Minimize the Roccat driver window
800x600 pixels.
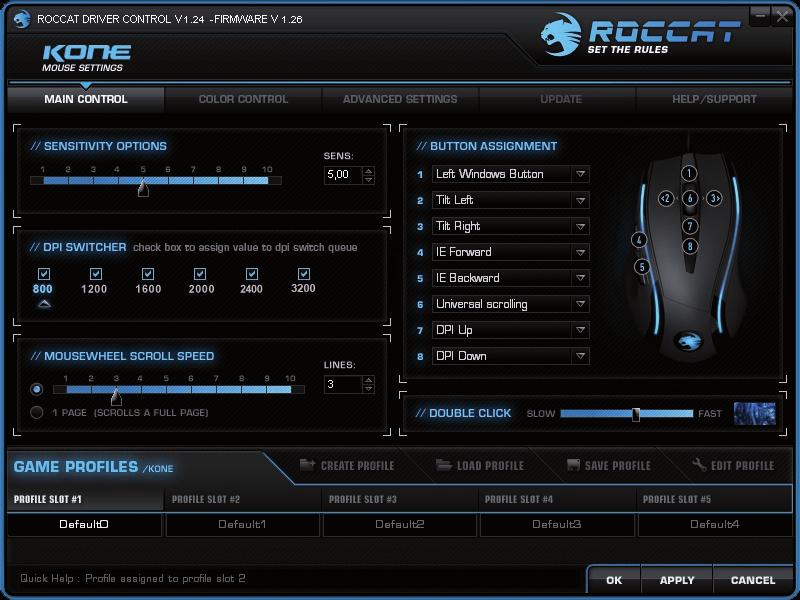click(760, 16)
